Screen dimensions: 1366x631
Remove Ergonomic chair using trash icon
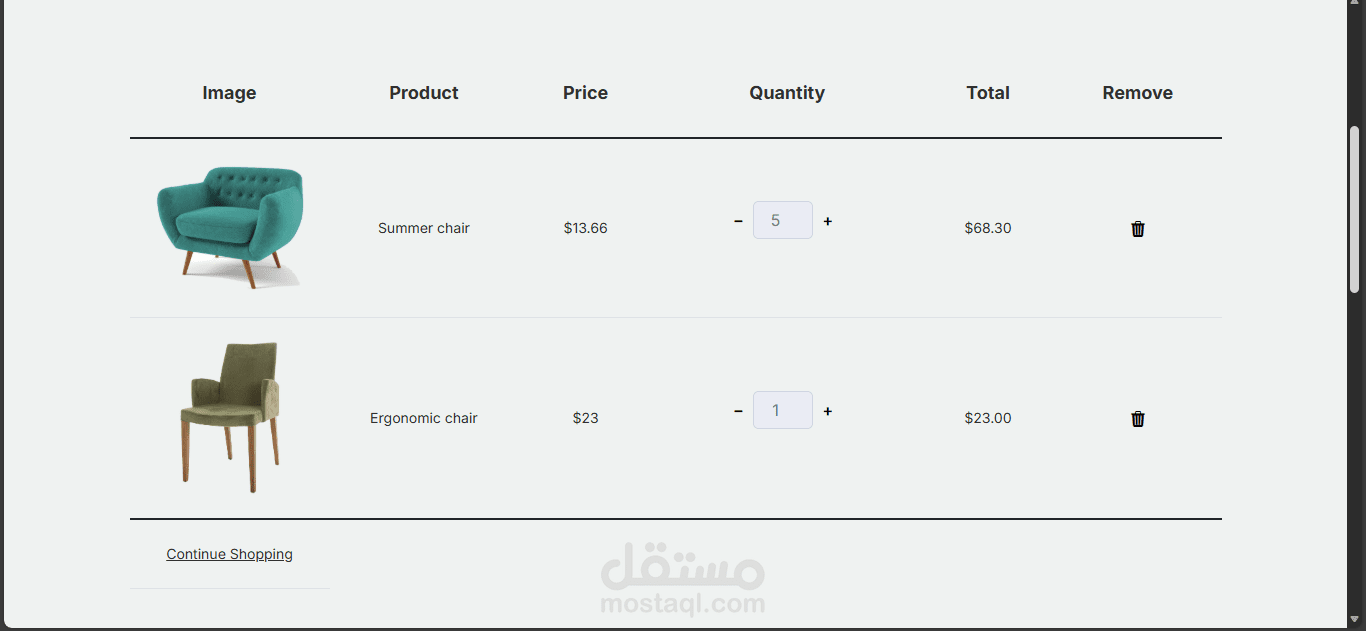[x=1137, y=419]
